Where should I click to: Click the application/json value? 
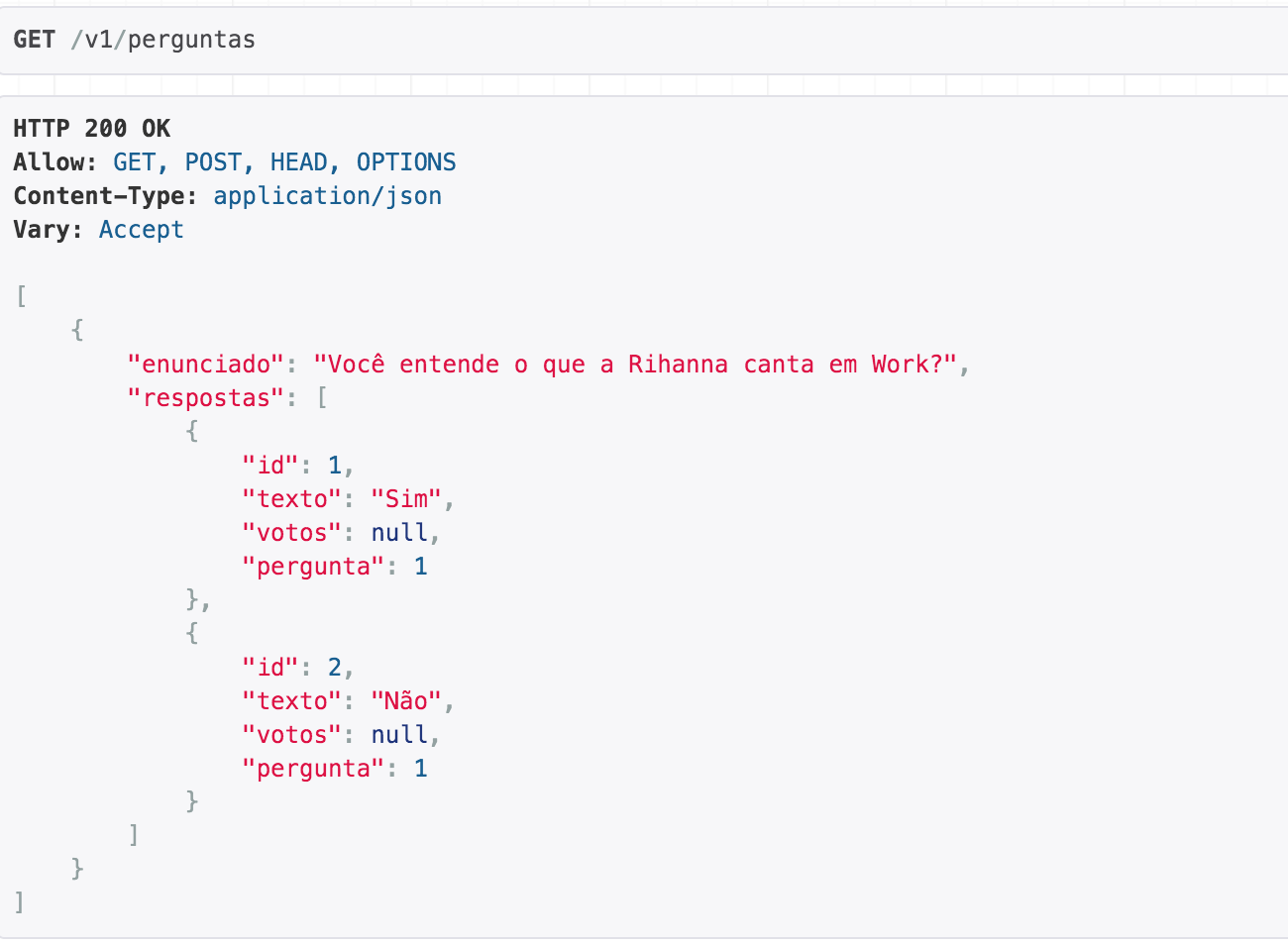tap(328, 196)
